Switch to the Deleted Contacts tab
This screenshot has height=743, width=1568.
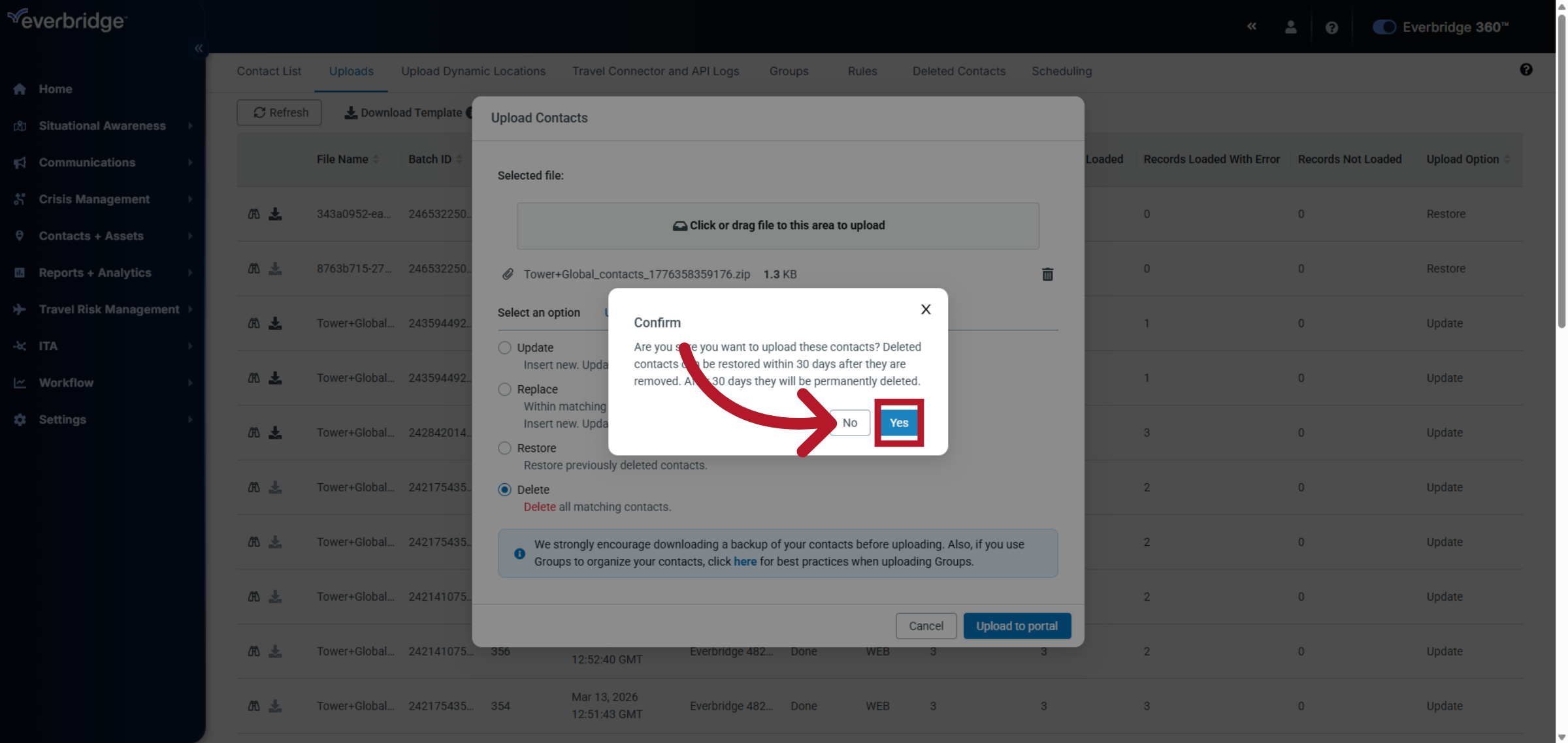[x=958, y=71]
